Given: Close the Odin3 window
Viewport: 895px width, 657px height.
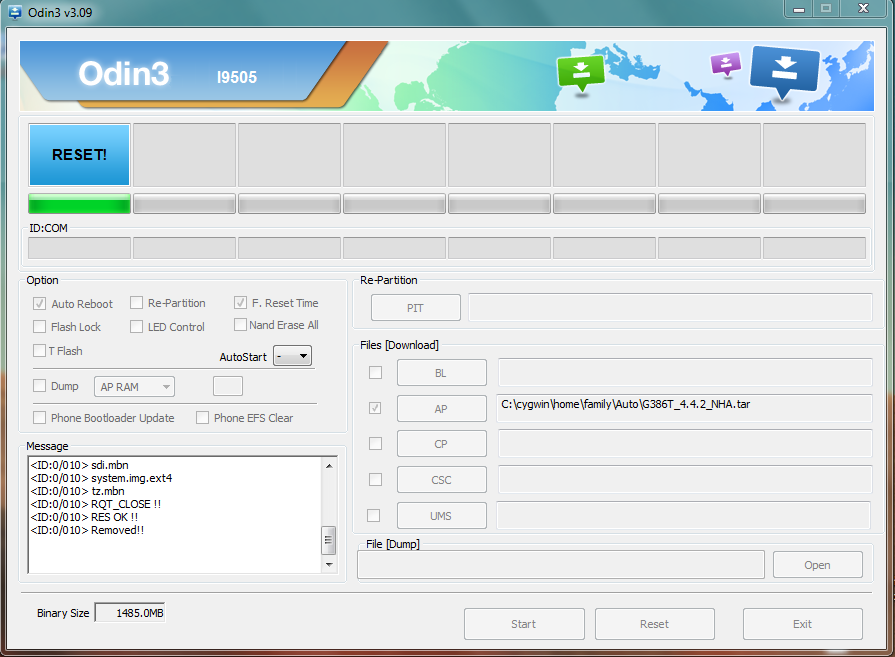Looking at the screenshot, I should point(863,9).
